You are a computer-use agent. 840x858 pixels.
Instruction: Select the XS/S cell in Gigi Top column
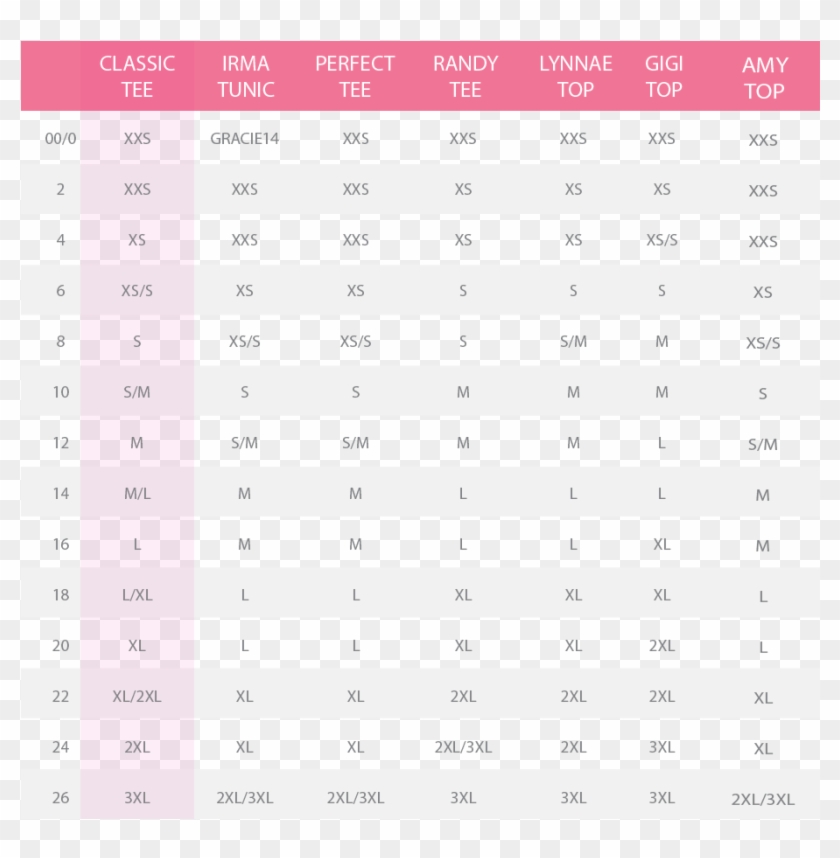pyautogui.click(x=661, y=240)
